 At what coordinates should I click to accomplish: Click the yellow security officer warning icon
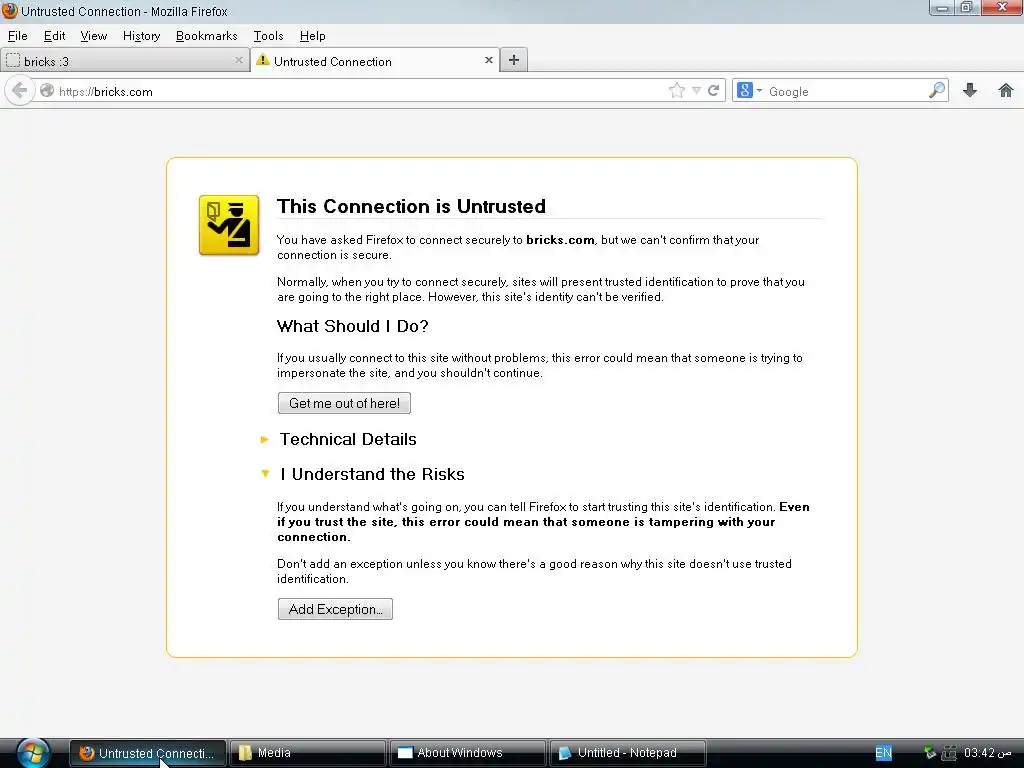pyautogui.click(x=229, y=225)
